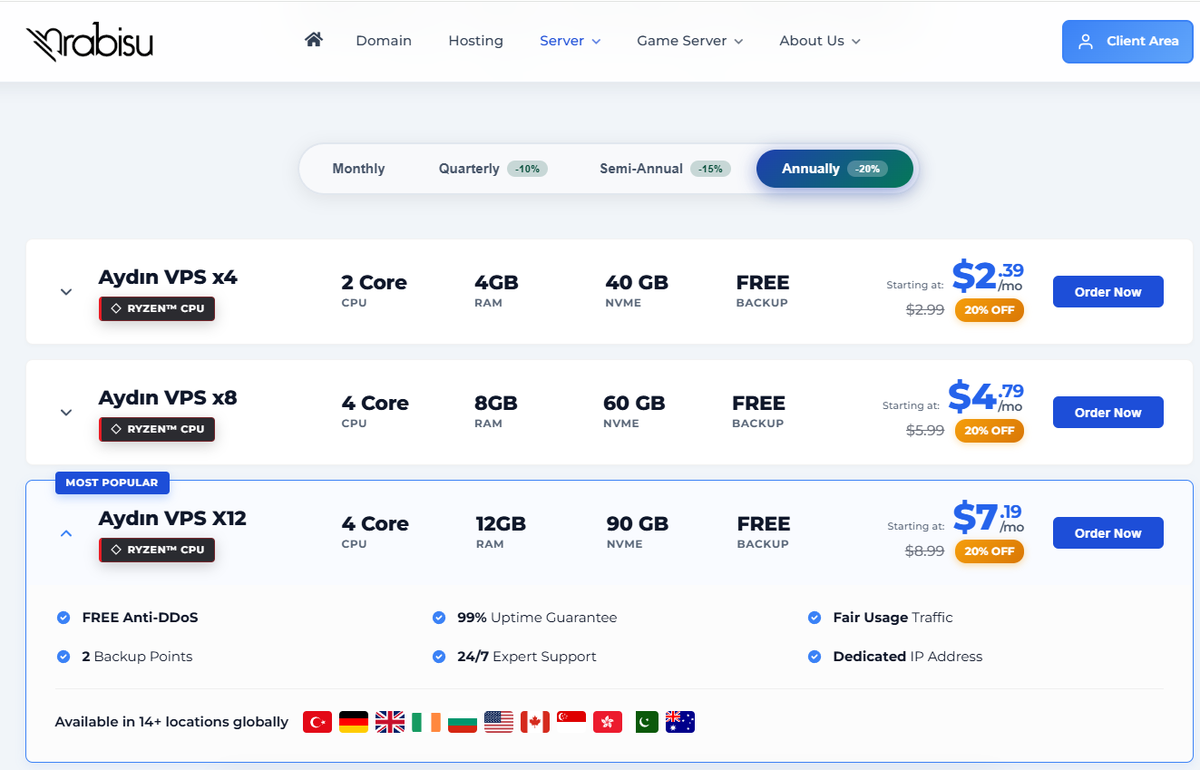Select the Monthly billing period

(x=358, y=169)
